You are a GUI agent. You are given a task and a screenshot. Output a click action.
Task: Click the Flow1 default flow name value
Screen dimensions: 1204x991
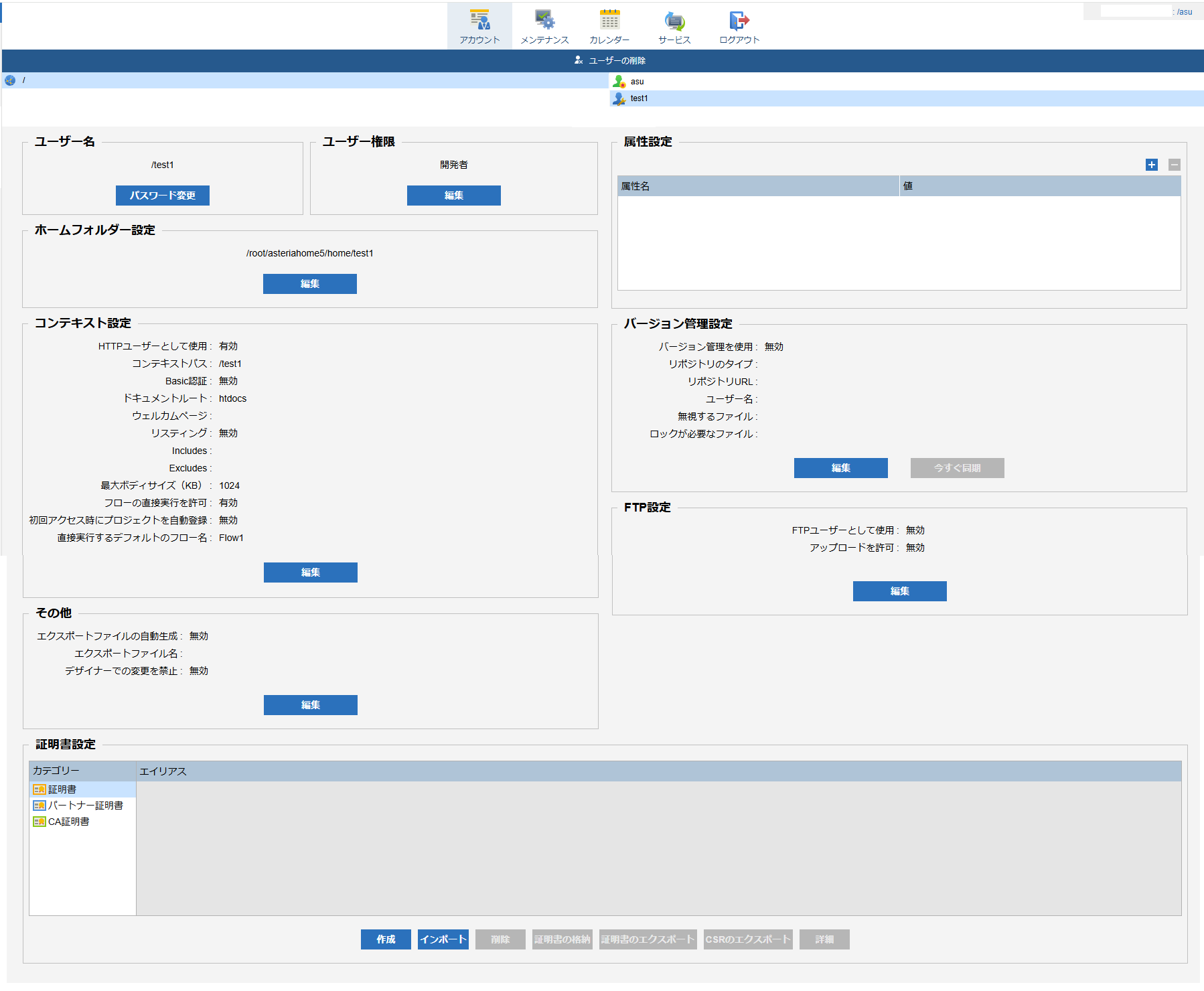coord(231,538)
